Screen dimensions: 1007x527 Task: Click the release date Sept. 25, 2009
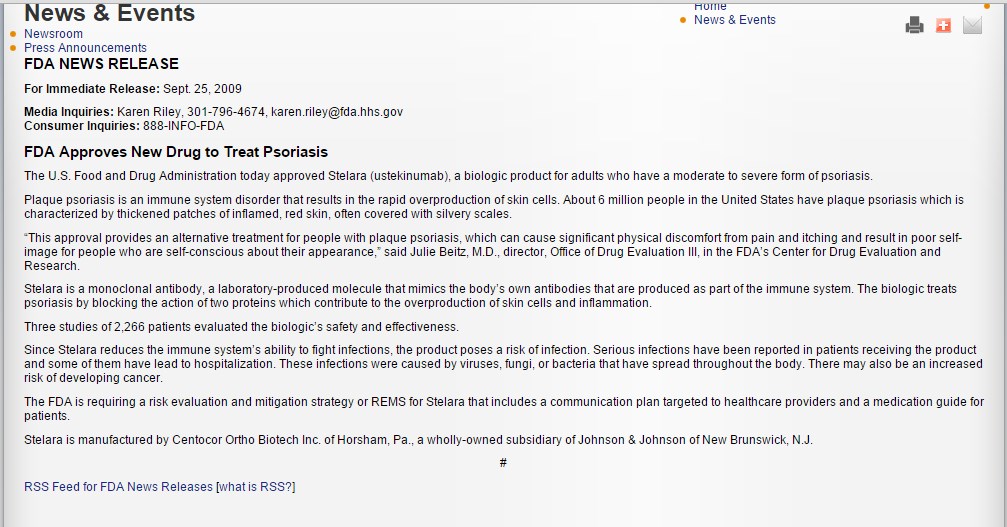click(203, 89)
